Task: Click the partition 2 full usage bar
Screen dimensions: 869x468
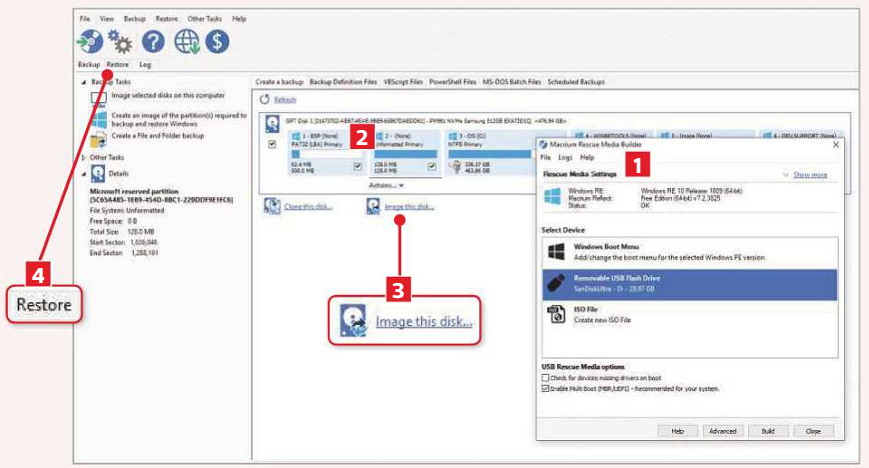Action: pos(406,154)
